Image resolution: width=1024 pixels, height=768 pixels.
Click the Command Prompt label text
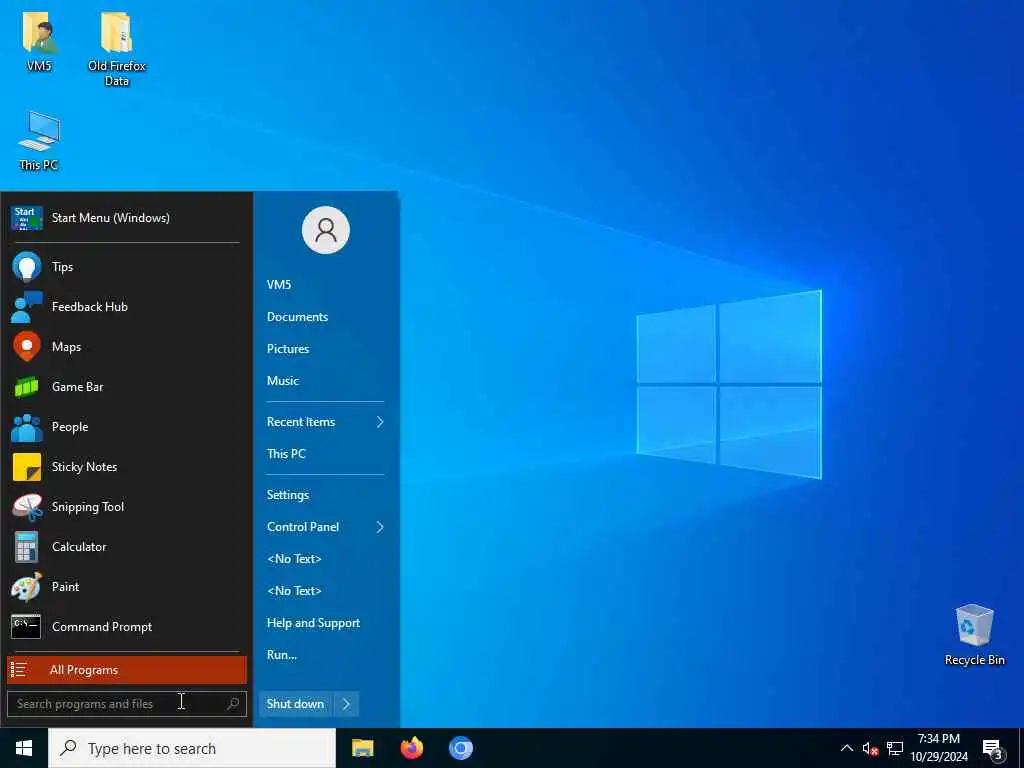coord(102,627)
